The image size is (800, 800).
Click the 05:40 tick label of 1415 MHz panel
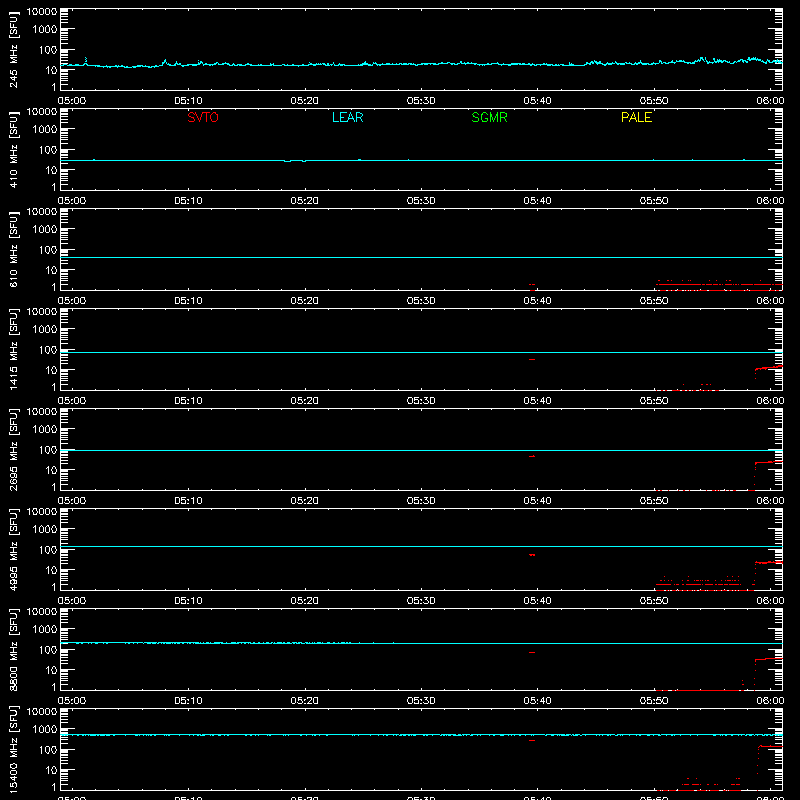click(x=537, y=401)
